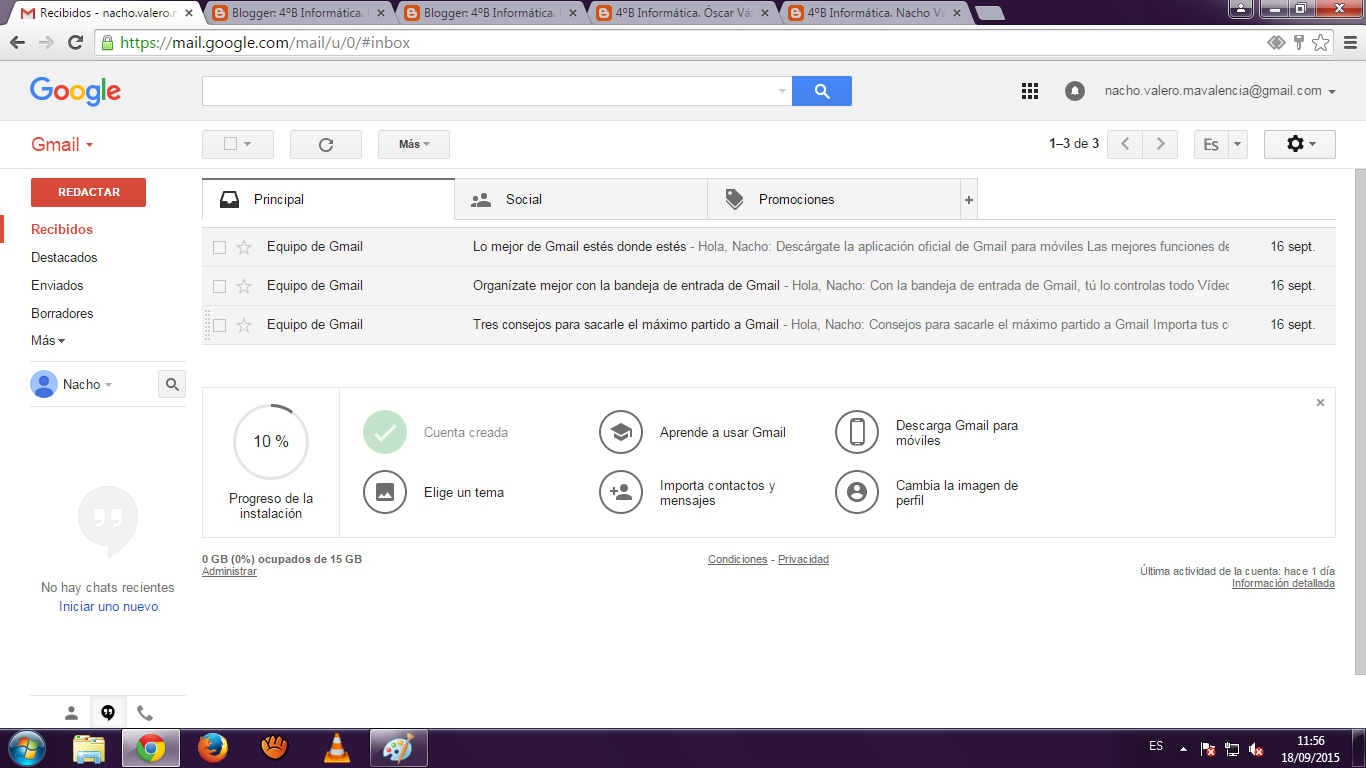
Task: Click the chat search magnifier button
Action: coord(172,384)
